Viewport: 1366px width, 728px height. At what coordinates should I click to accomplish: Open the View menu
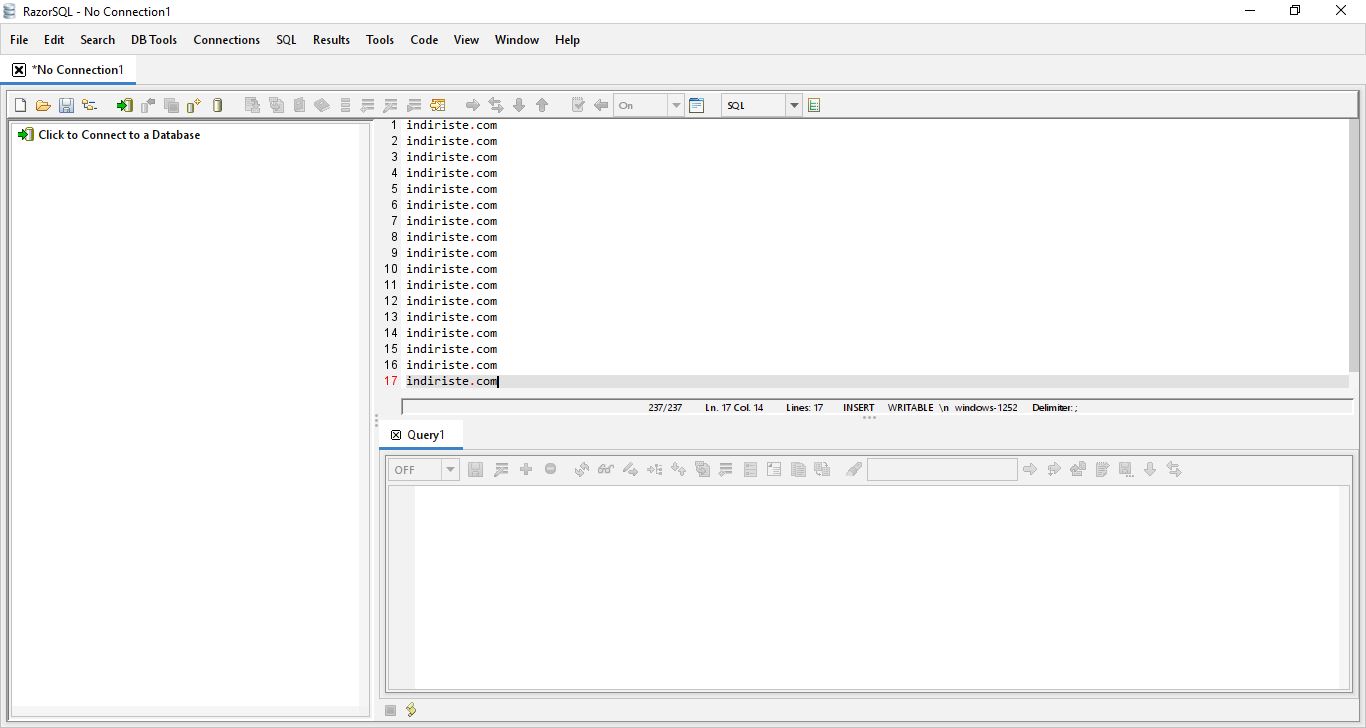[x=466, y=40]
